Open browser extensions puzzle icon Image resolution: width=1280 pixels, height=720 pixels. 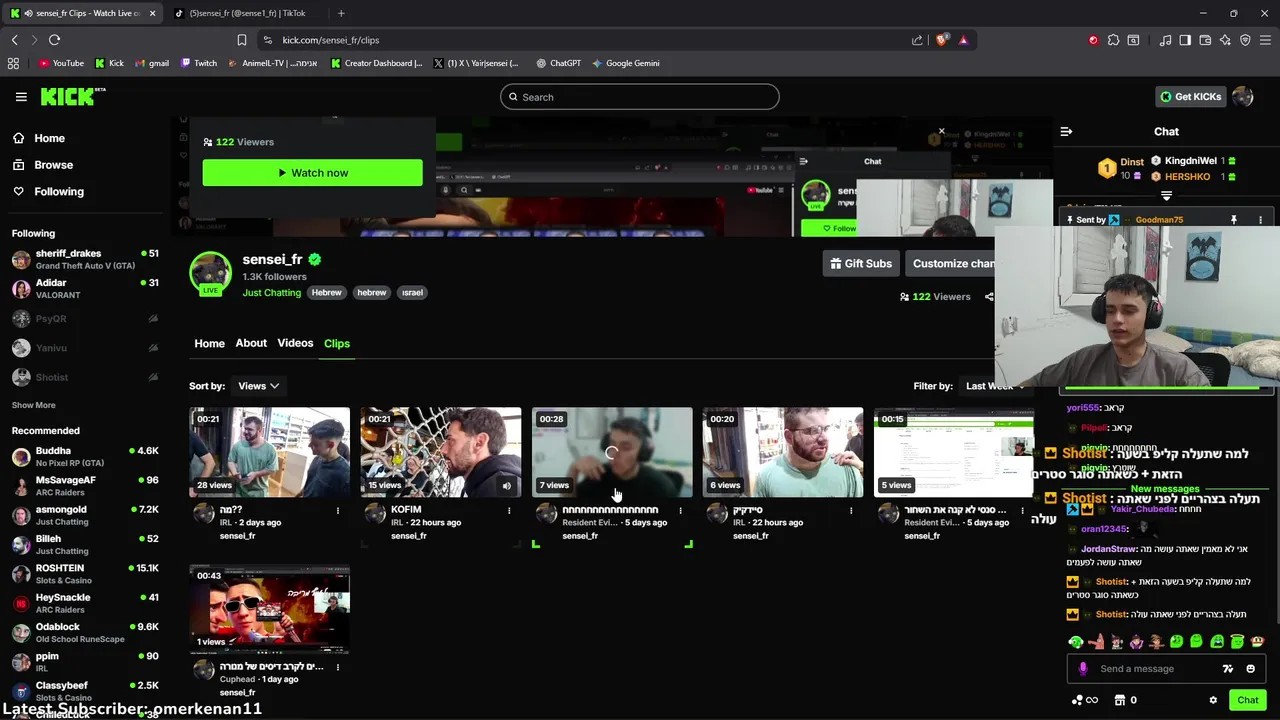click(1113, 40)
